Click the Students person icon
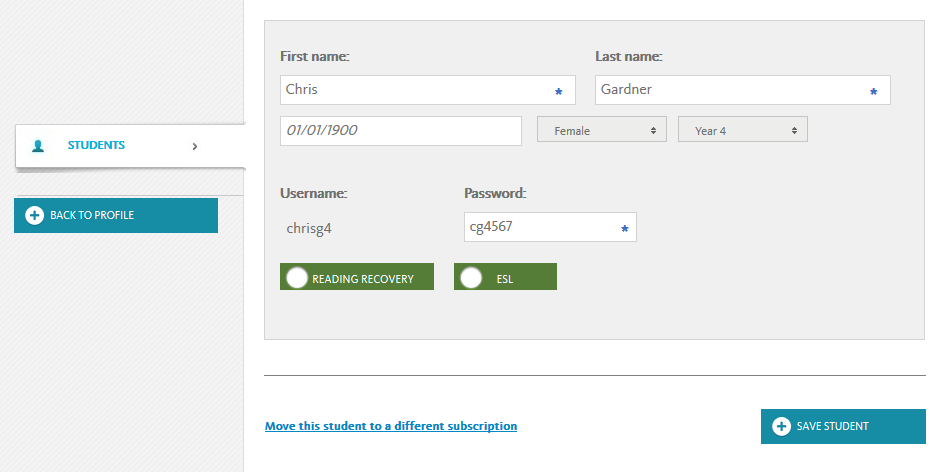 (38, 145)
